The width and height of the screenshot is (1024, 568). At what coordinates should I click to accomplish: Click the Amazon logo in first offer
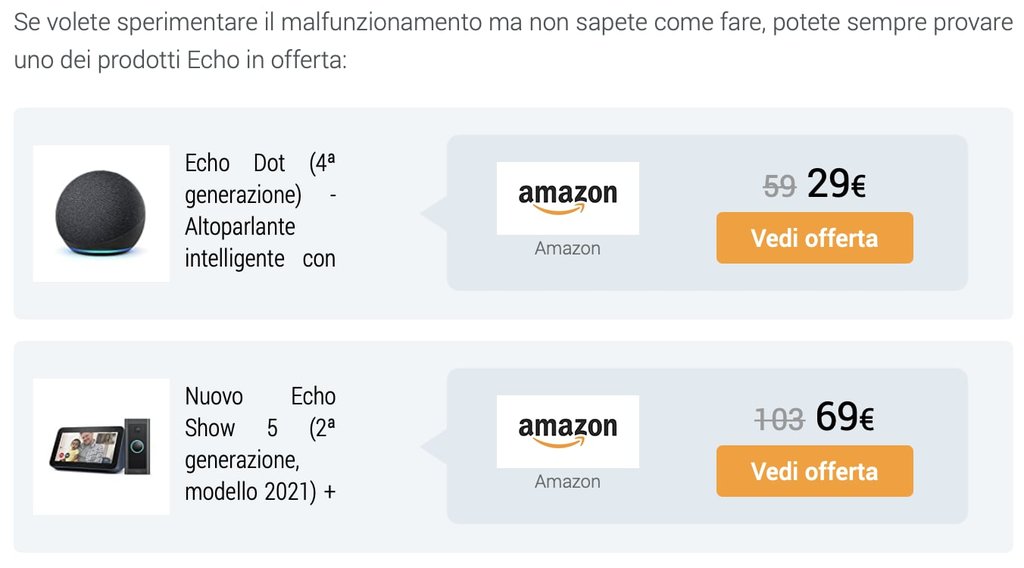point(568,198)
